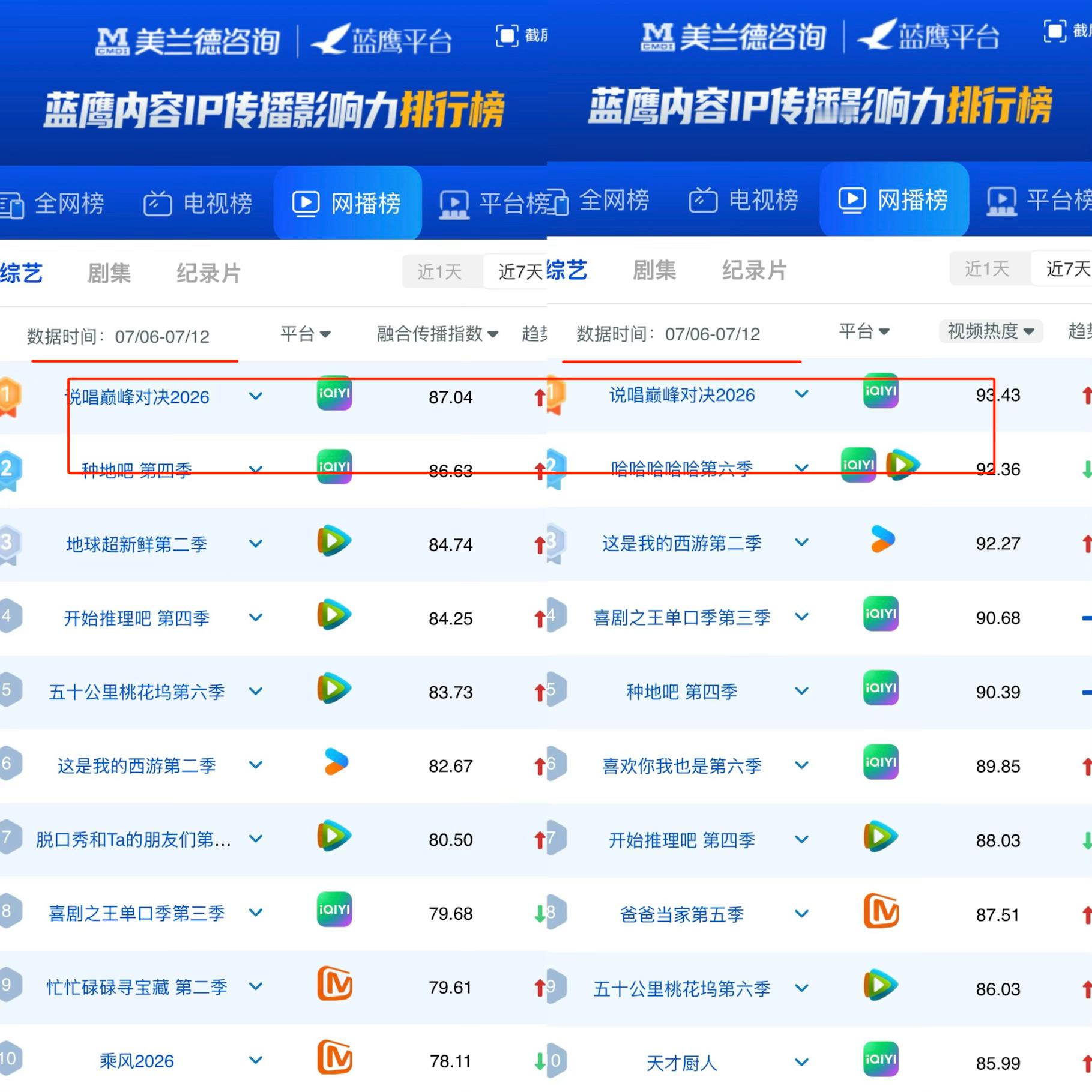Viewport: 1092px width, 1092px height.
Task: Select 纪录片 category in left panel
Action: 208,273
